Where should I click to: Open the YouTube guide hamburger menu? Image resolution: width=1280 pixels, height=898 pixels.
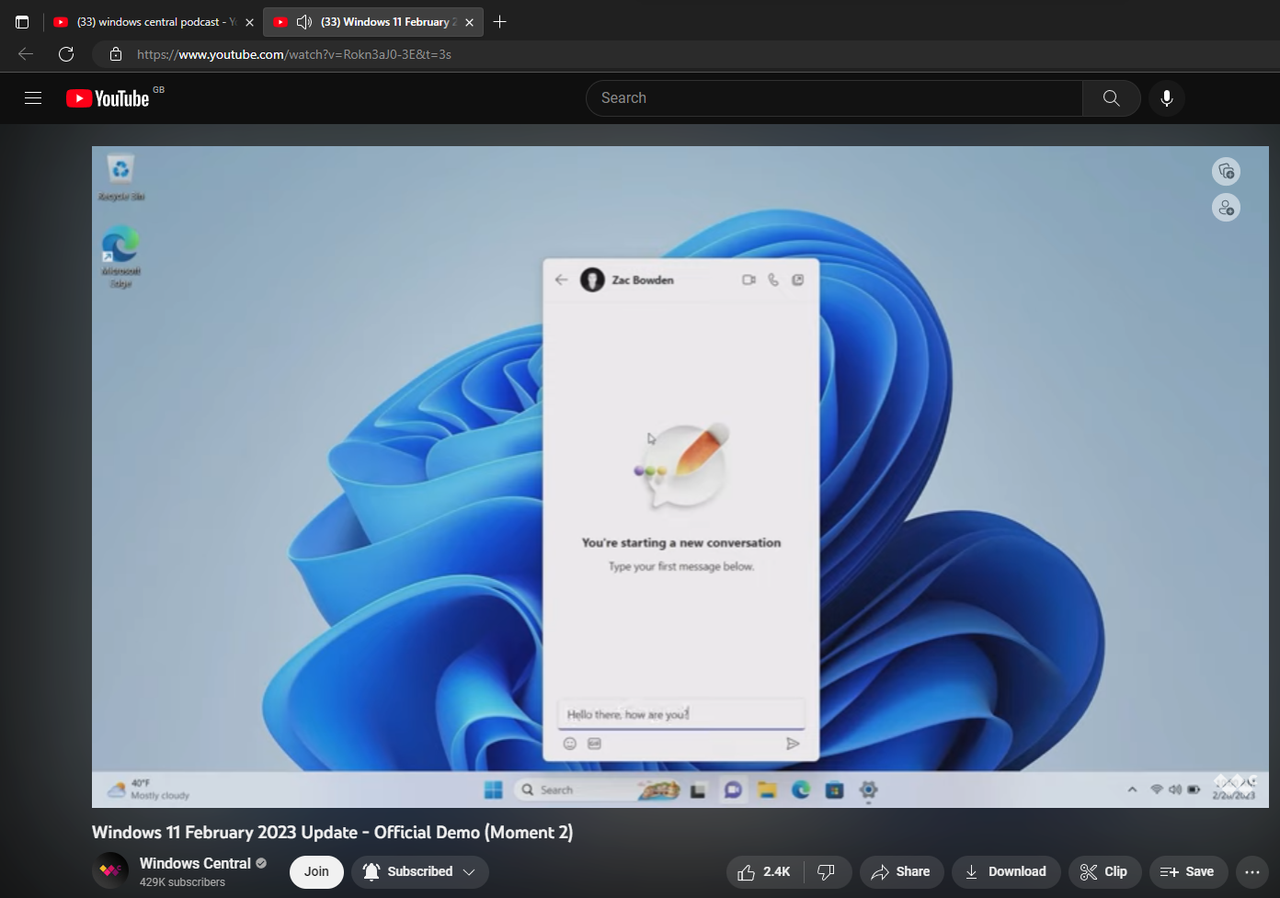[33, 98]
